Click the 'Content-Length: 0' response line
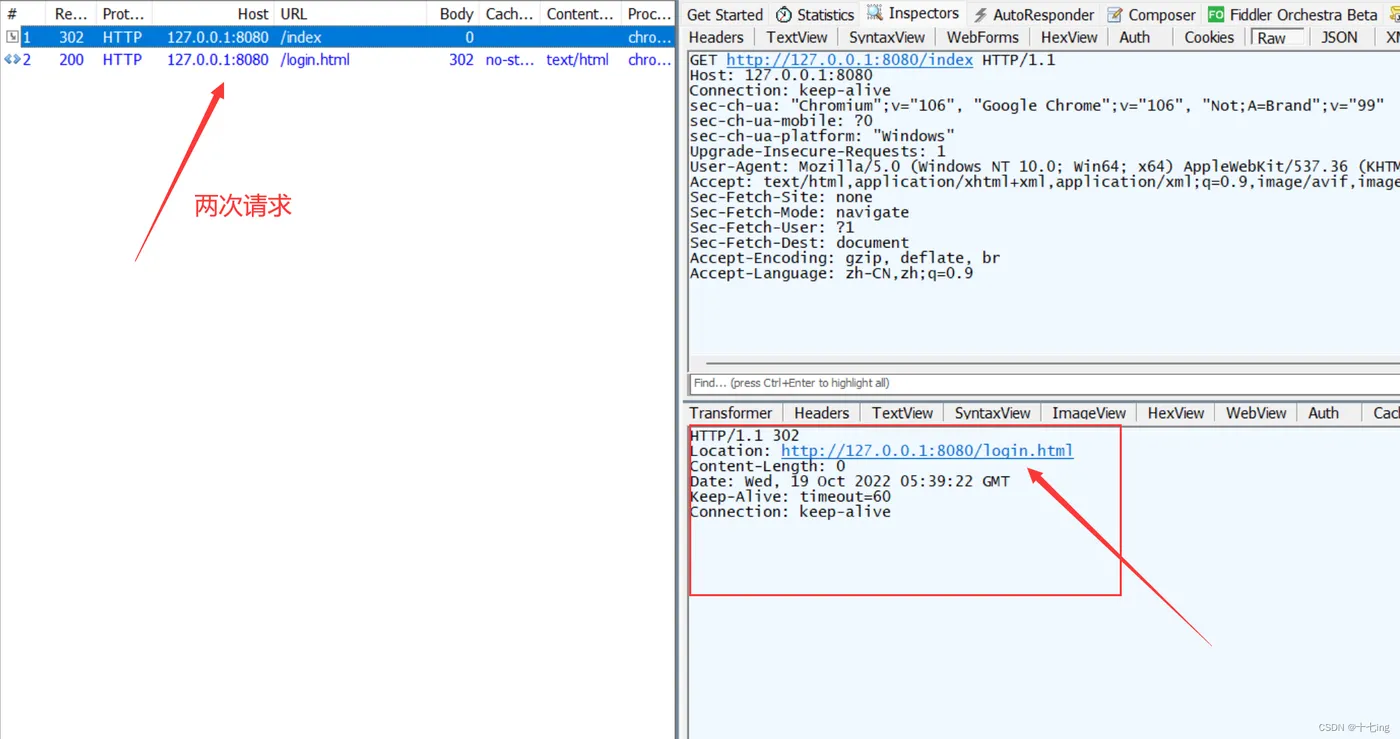The width and height of the screenshot is (1400, 739). point(767,466)
